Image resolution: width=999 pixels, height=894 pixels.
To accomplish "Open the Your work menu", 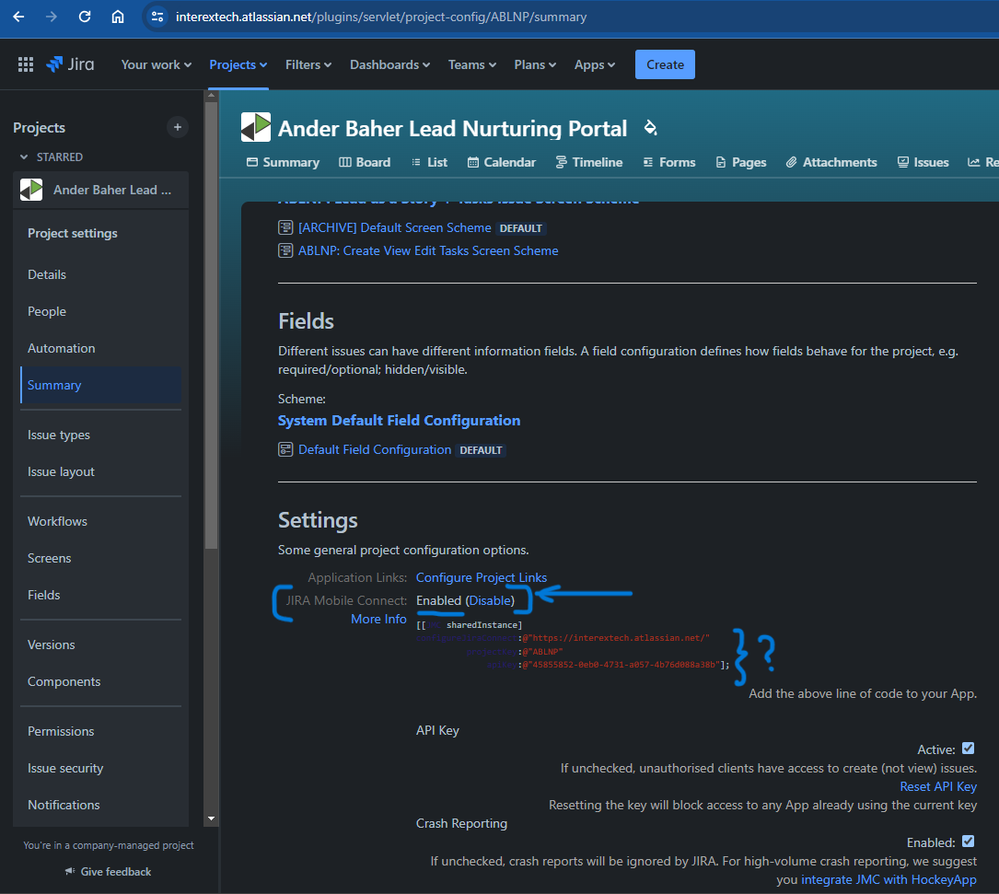I will point(155,63).
